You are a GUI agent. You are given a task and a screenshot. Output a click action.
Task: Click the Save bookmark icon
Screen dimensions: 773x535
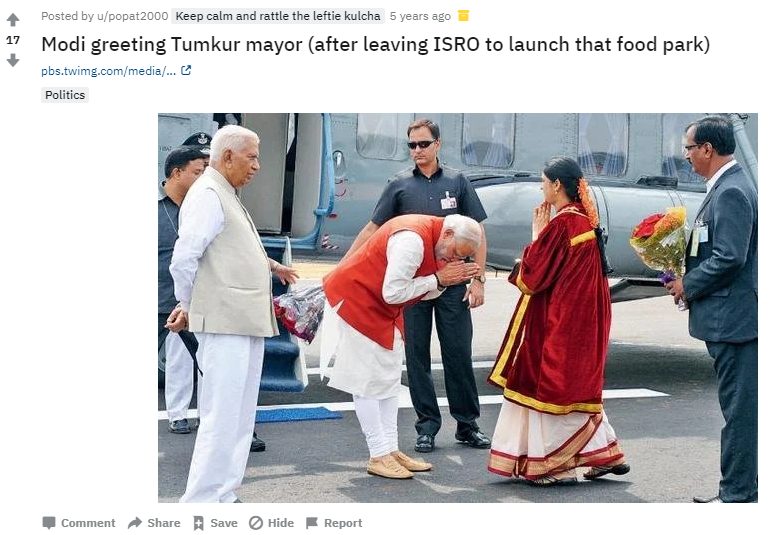199,523
